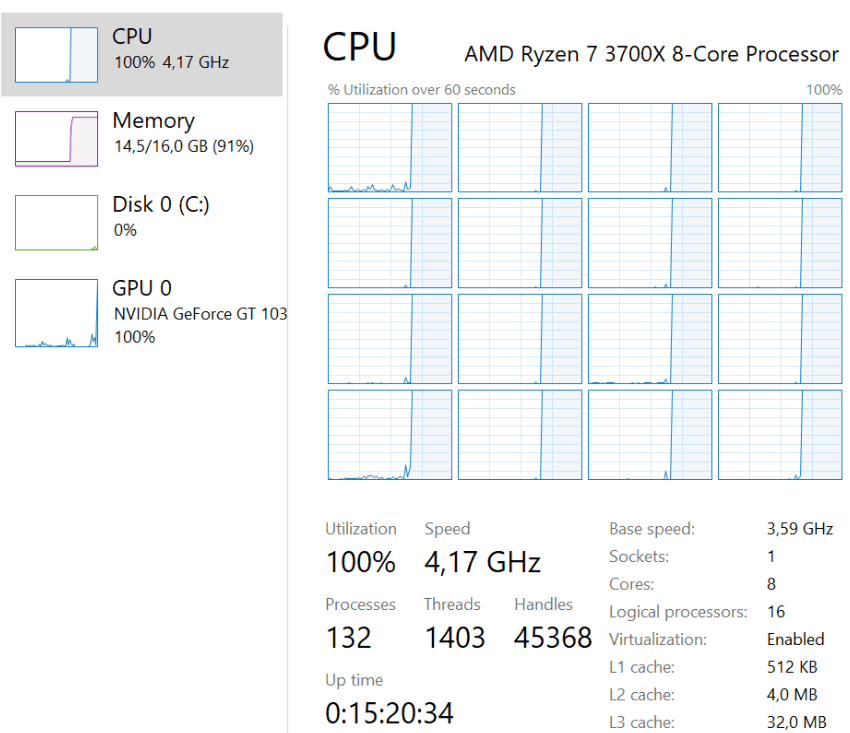850x733 pixels.
Task: Click the green Disk 0 thumbnail graph
Action: point(56,222)
